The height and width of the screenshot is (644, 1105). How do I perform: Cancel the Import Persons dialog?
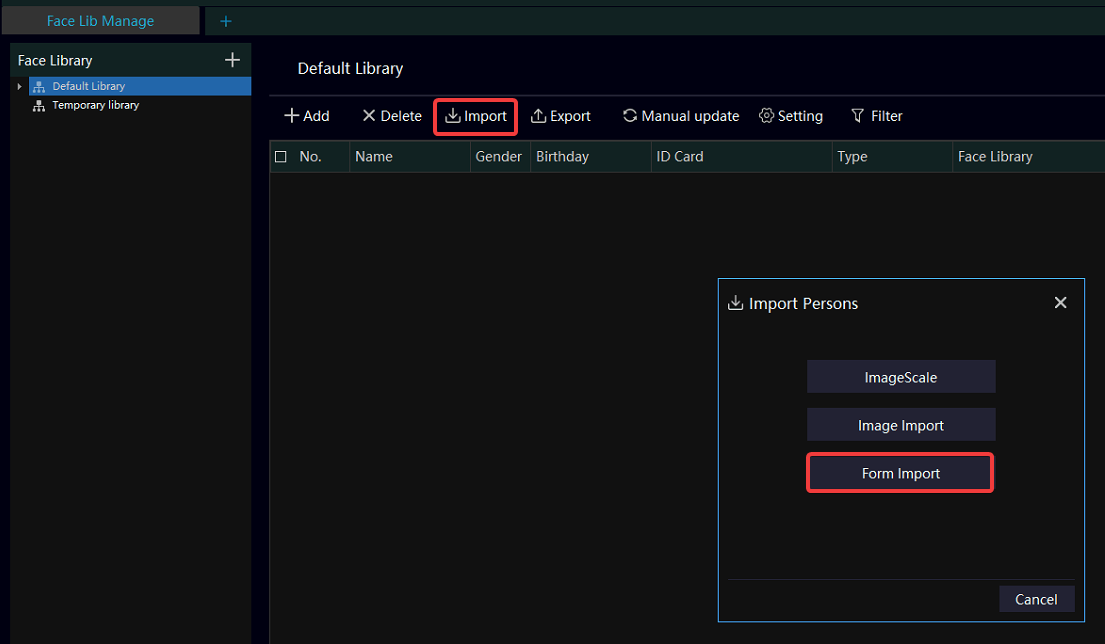pos(1036,599)
